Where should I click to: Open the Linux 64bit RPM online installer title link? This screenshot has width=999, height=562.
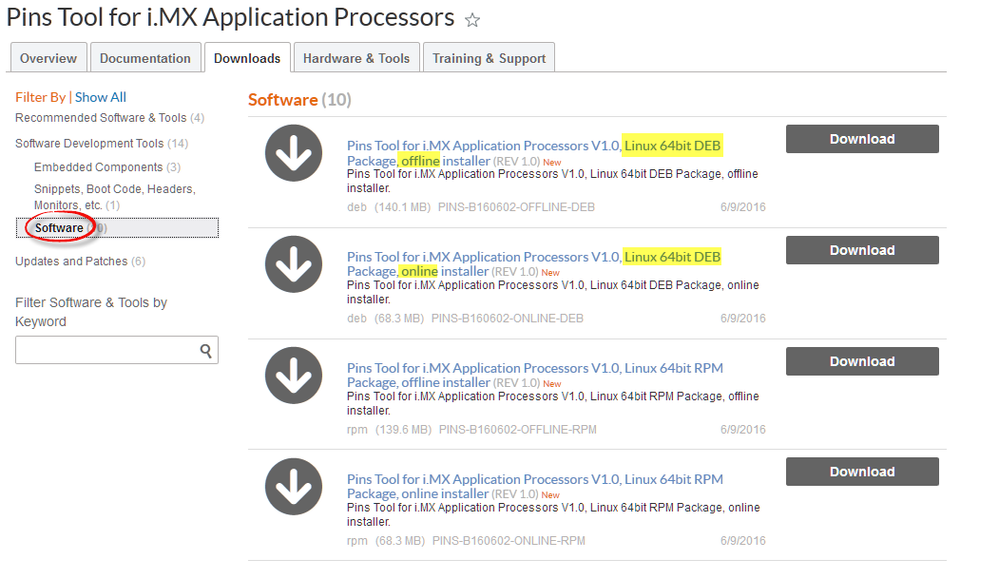click(x=535, y=486)
